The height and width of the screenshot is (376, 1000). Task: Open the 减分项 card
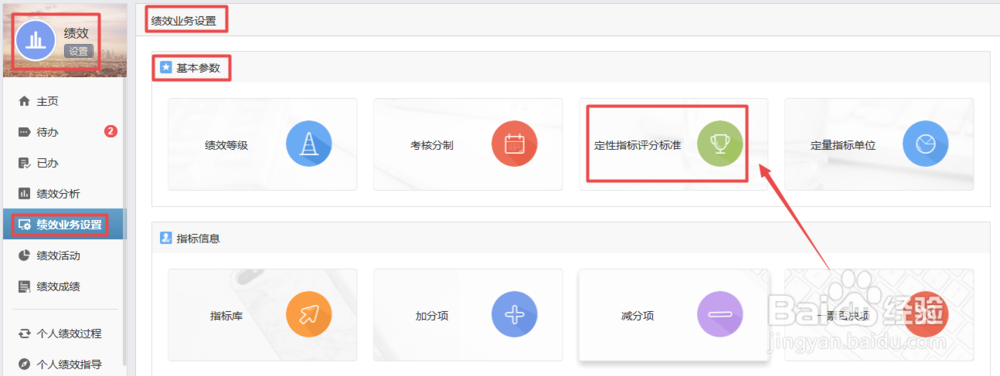coord(673,315)
